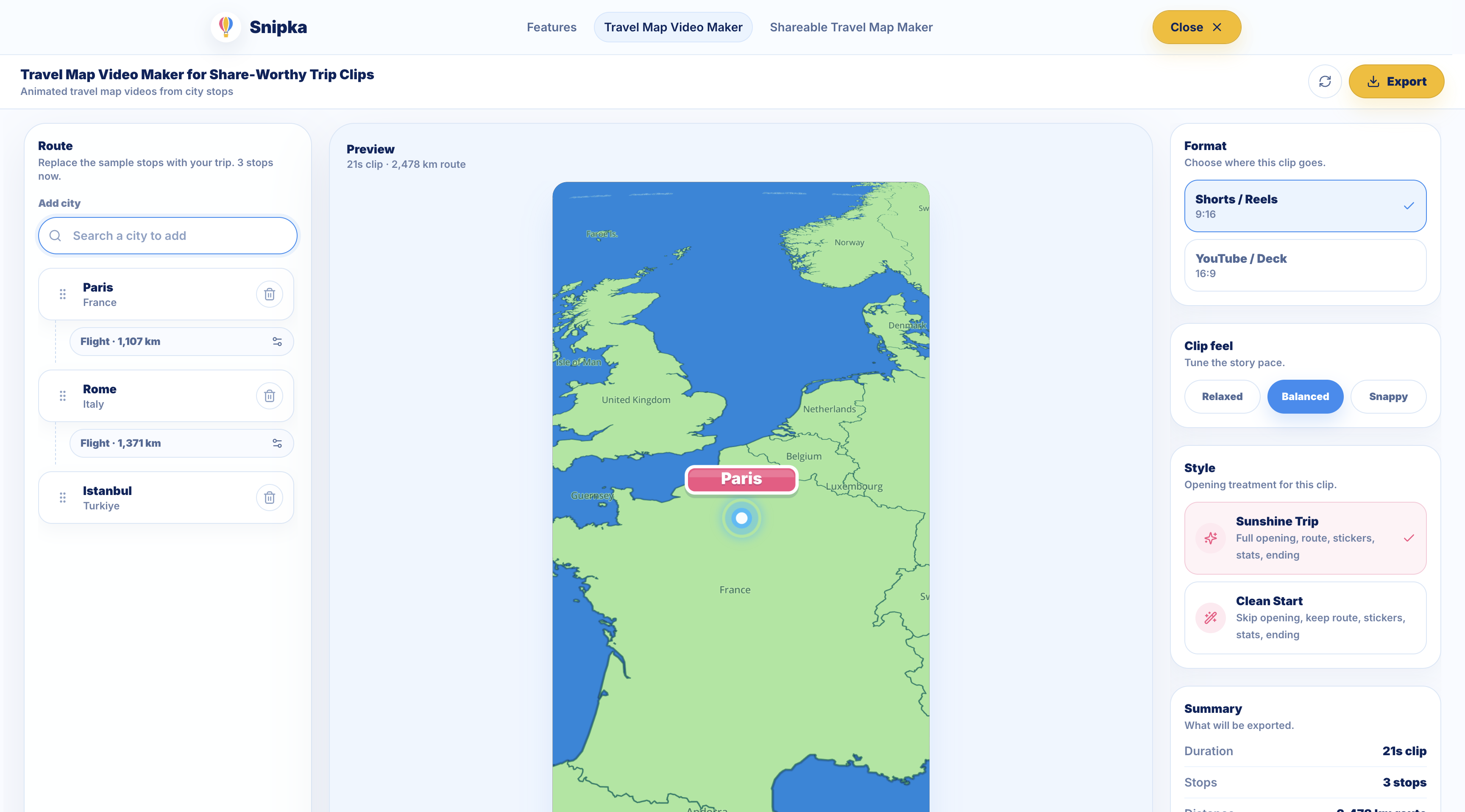This screenshot has height=812, width=1465.
Task: Click the Export button
Action: click(1395, 81)
